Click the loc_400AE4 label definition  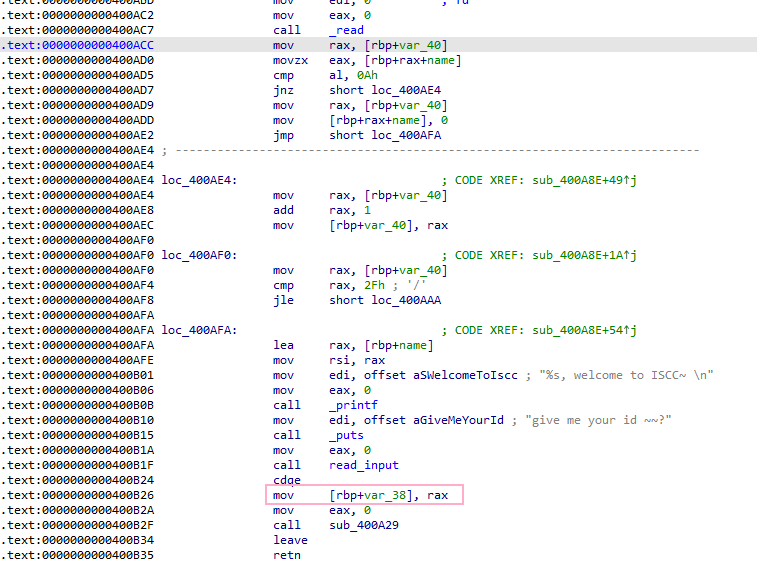click(x=198, y=180)
